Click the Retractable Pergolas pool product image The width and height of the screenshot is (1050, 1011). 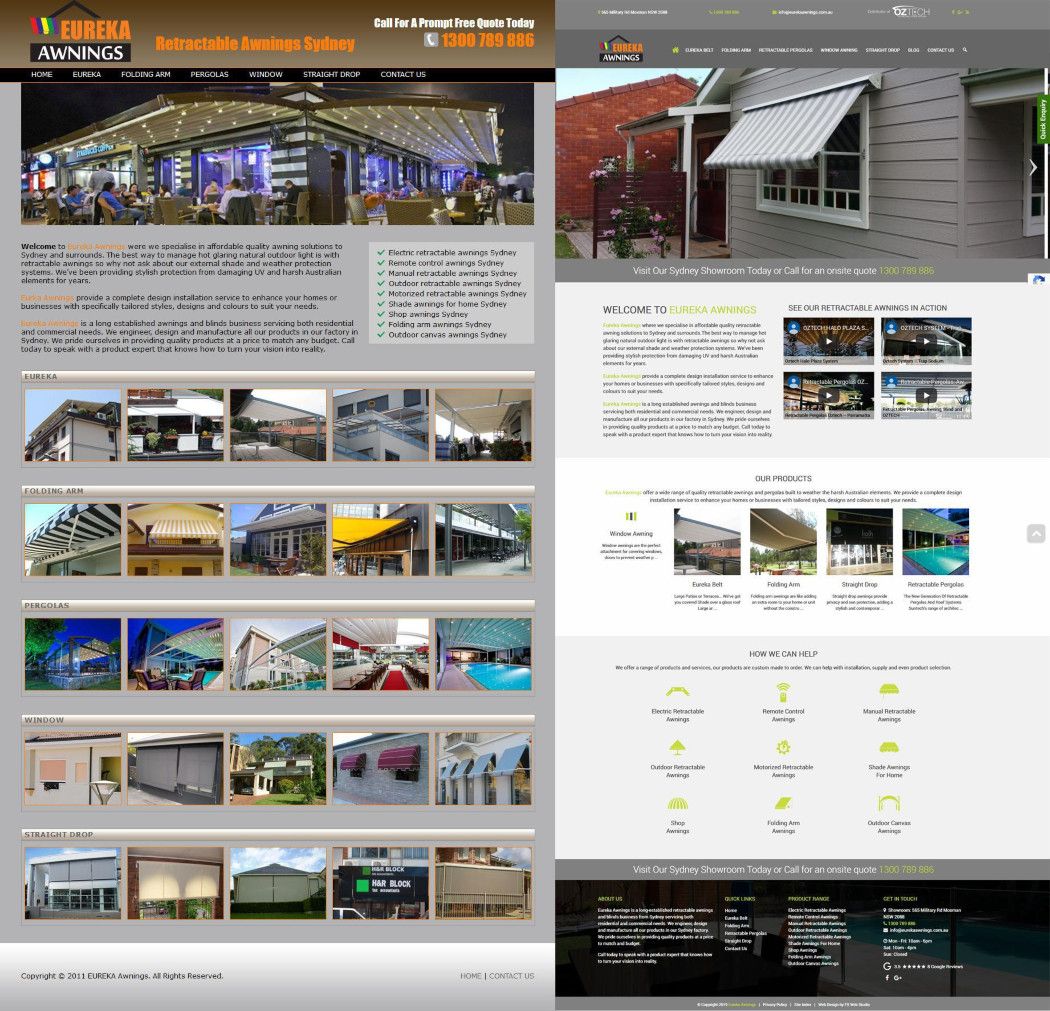point(935,541)
